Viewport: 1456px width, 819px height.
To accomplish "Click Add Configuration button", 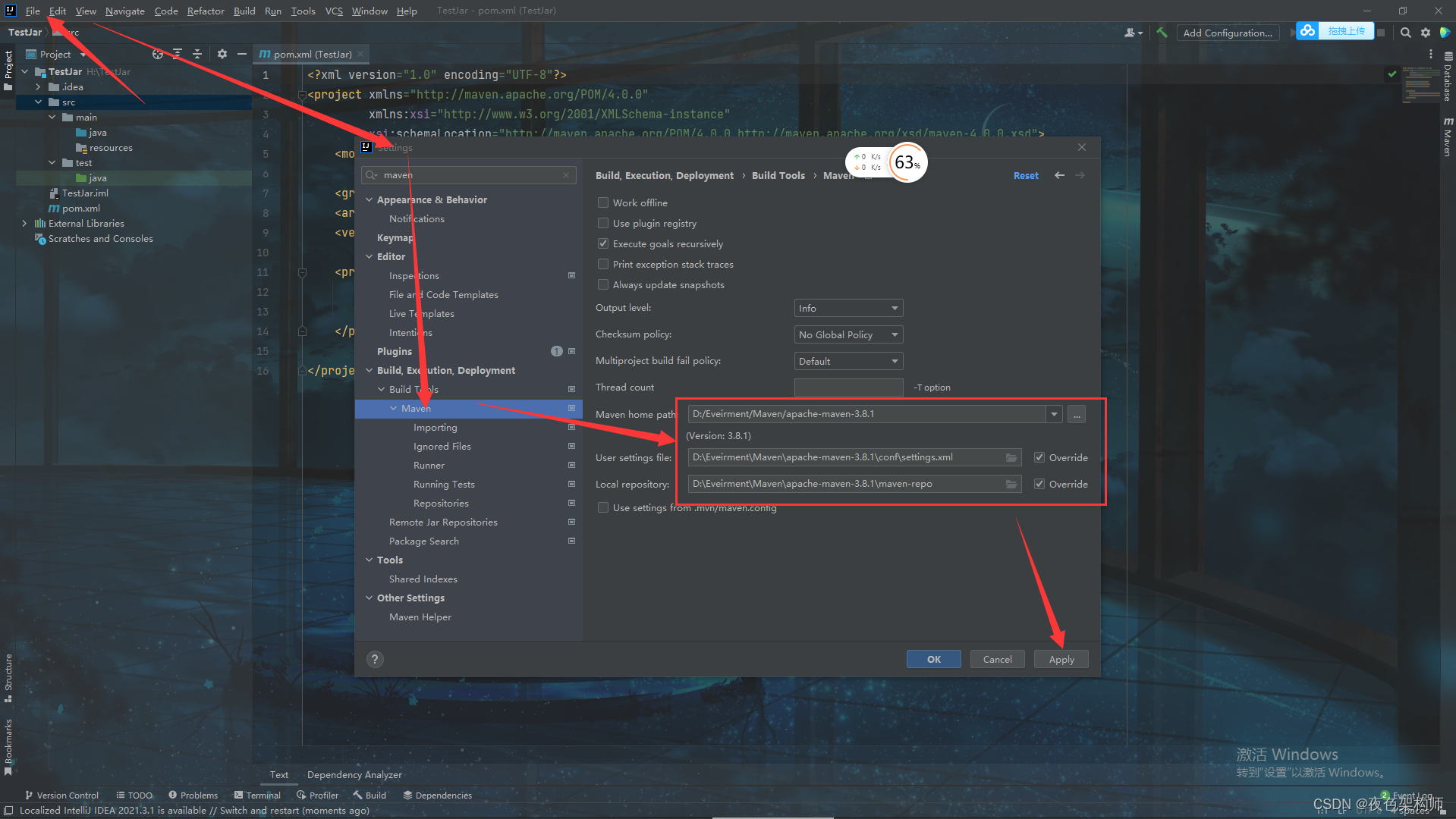I will [1228, 33].
